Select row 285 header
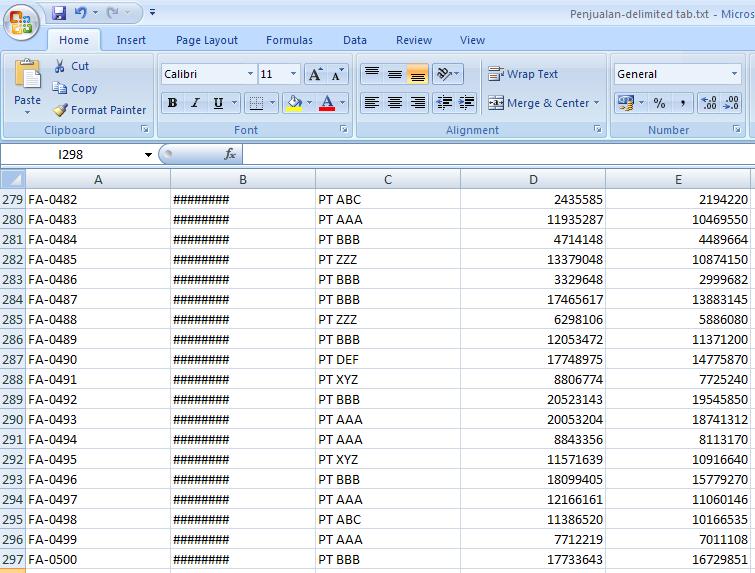The height and width of the screenshot is (573, 755). click(13, 319)
